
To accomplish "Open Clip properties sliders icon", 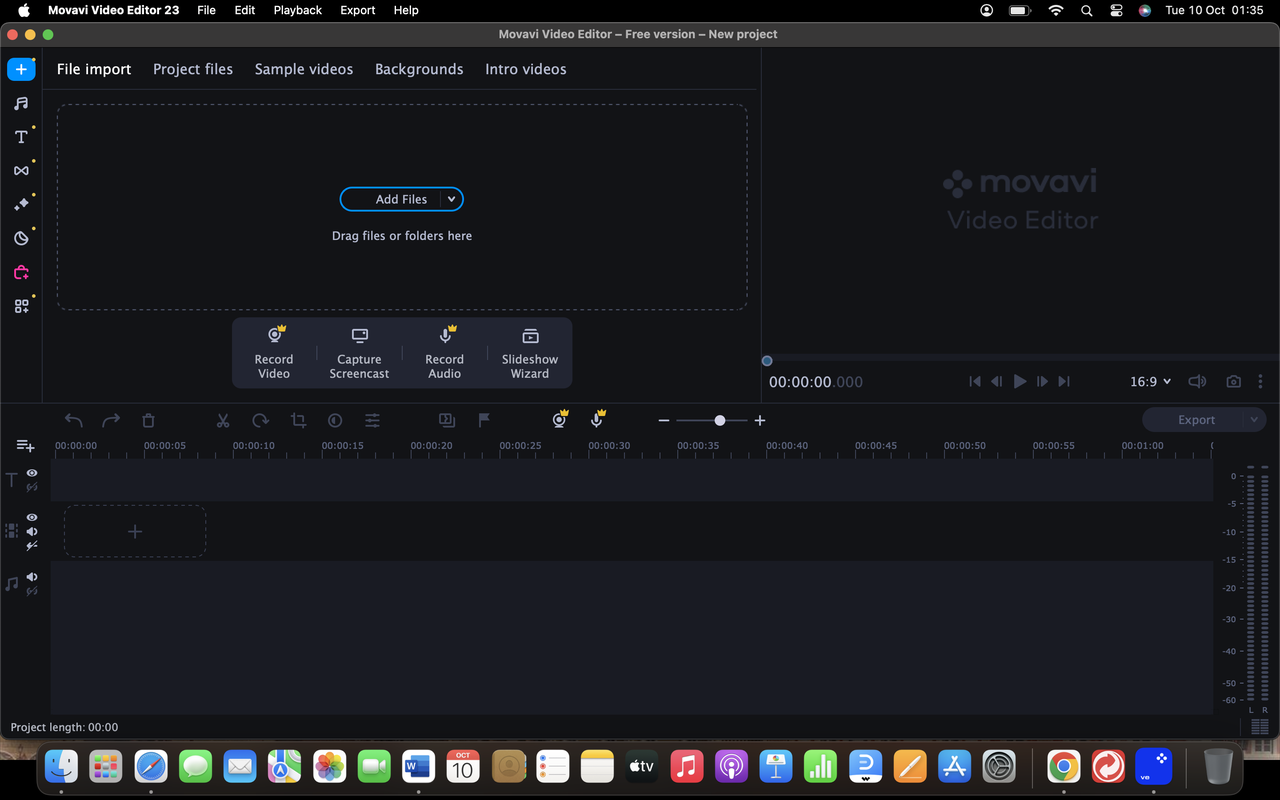I will pos(372,421).
